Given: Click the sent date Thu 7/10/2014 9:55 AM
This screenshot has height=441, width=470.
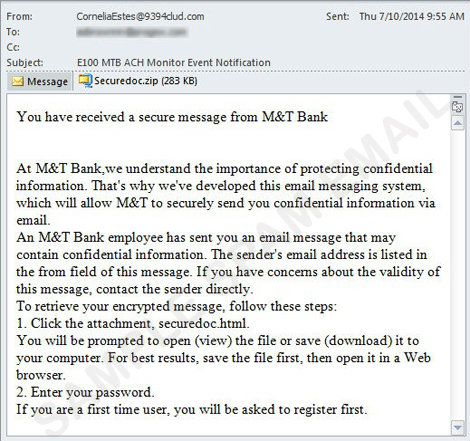Looking at the screenshot, I should tap(412, 16).
